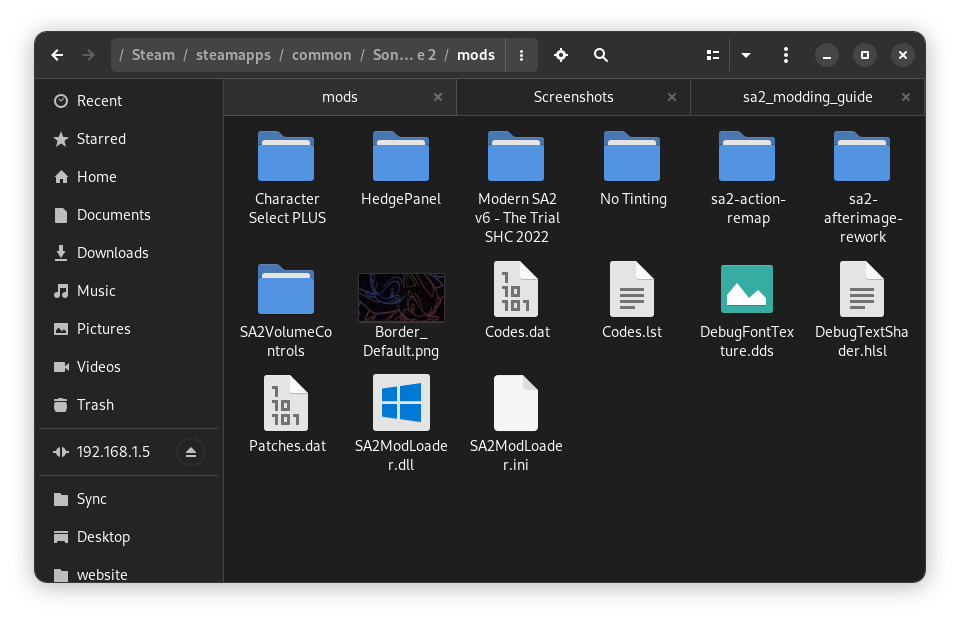Switch to the mods tab
The image size is (960, 620).
[340, 97]
